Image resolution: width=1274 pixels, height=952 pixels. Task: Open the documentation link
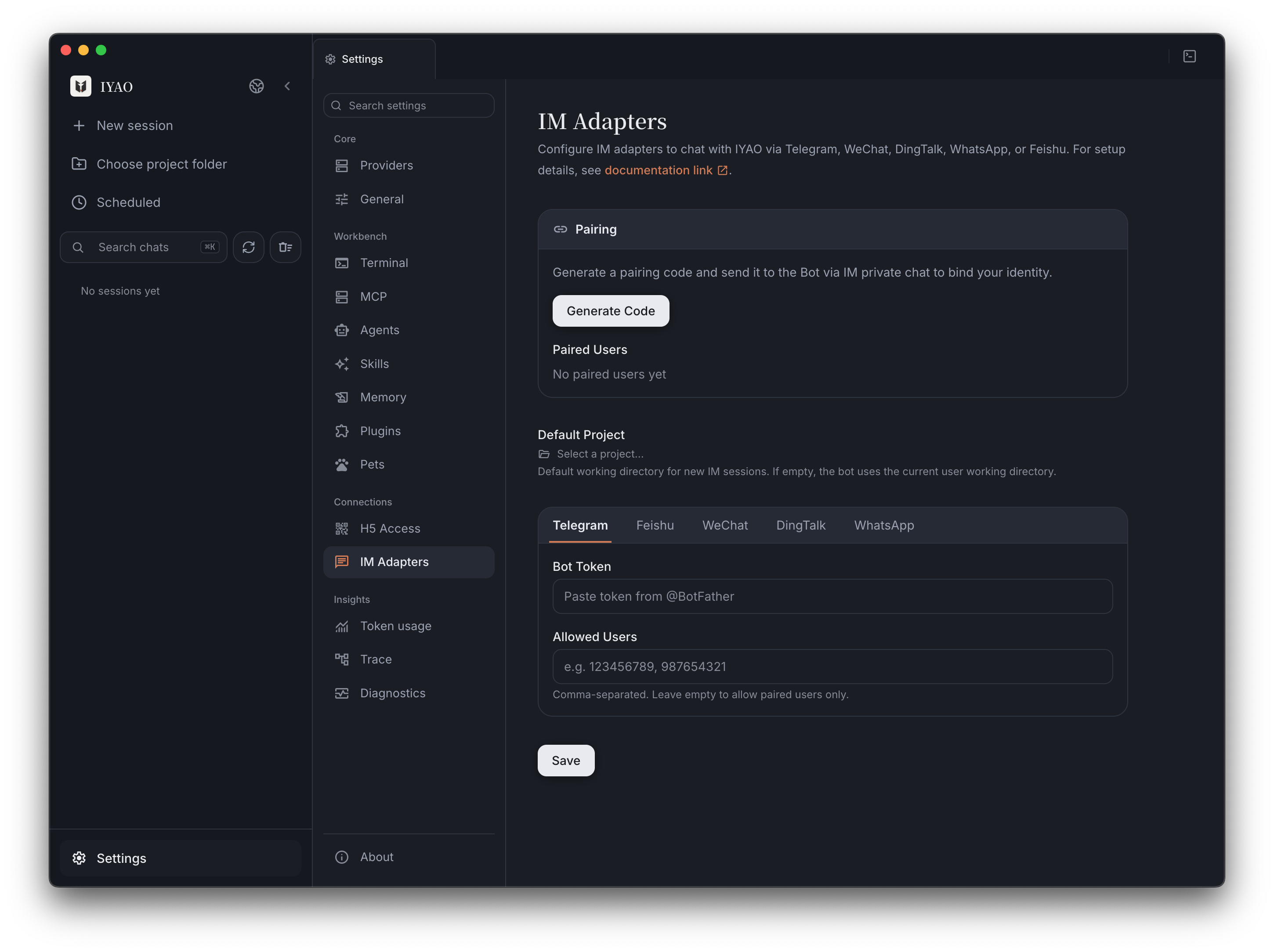coord(666,170)
